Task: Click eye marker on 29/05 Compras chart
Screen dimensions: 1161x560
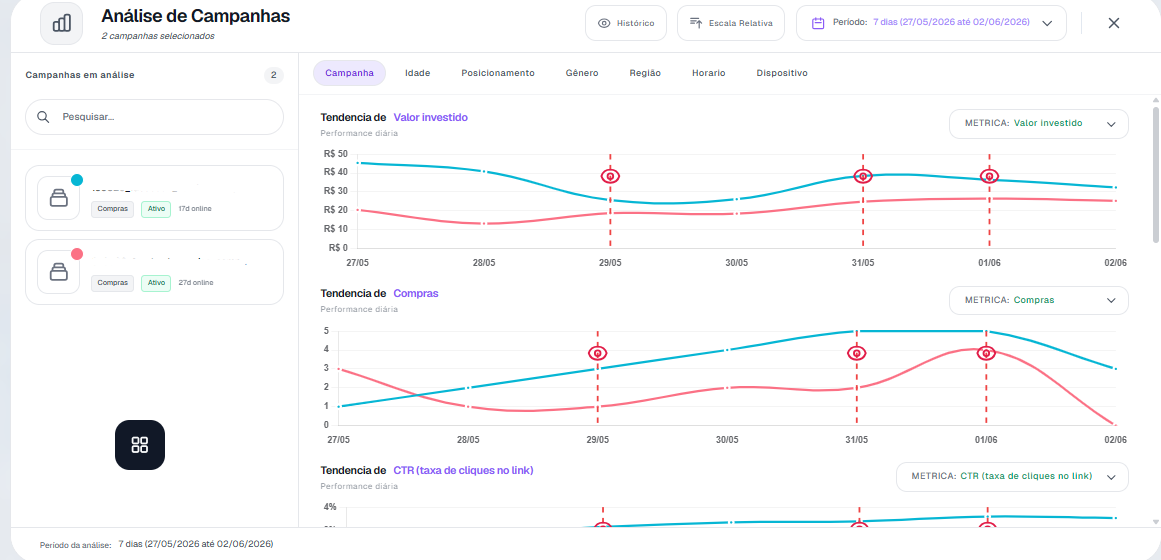Action: 598,353
